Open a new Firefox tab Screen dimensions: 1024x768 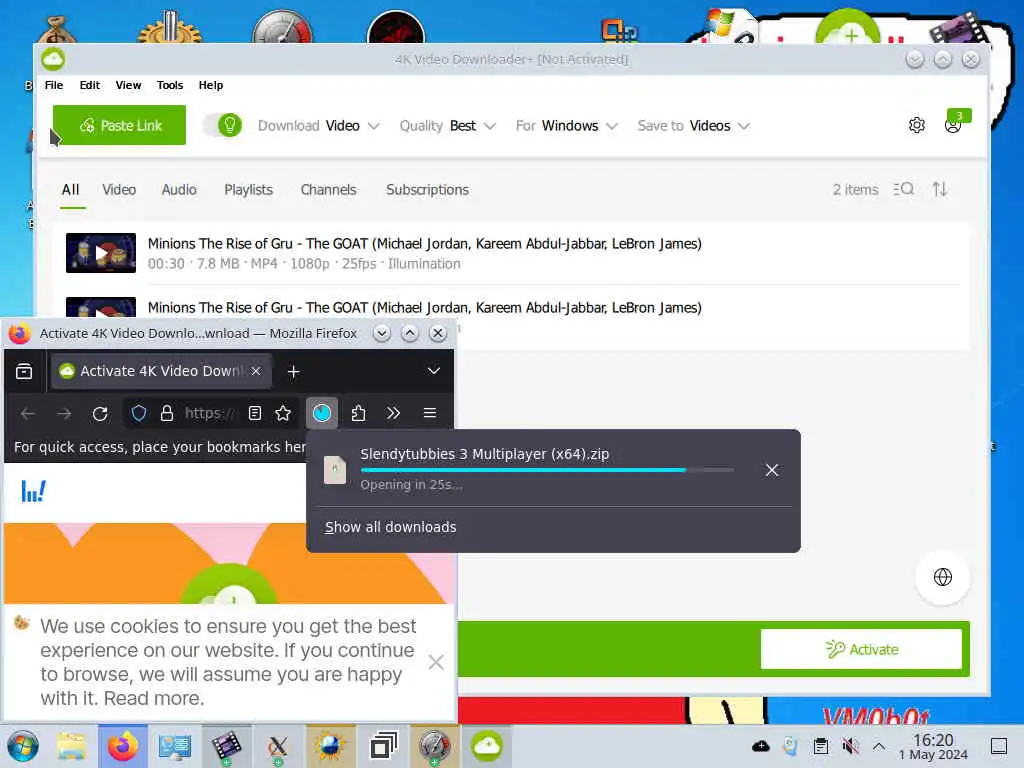tap(293, 372)
